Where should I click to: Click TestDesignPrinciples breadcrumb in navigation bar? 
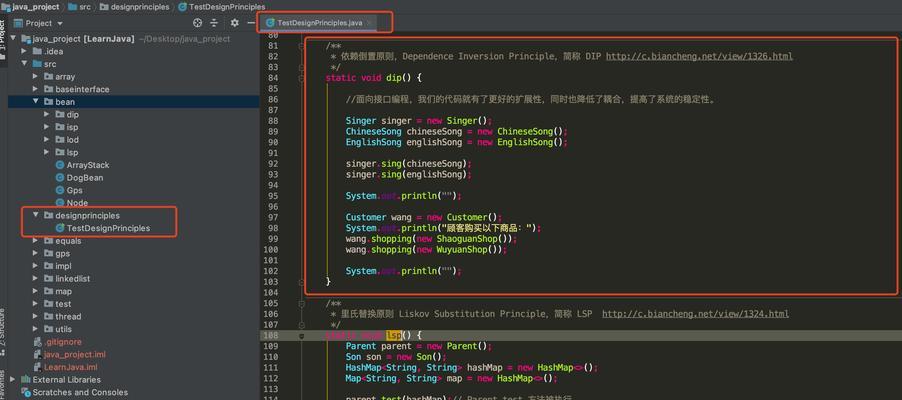pyautogui.click(x=221, y=7)
